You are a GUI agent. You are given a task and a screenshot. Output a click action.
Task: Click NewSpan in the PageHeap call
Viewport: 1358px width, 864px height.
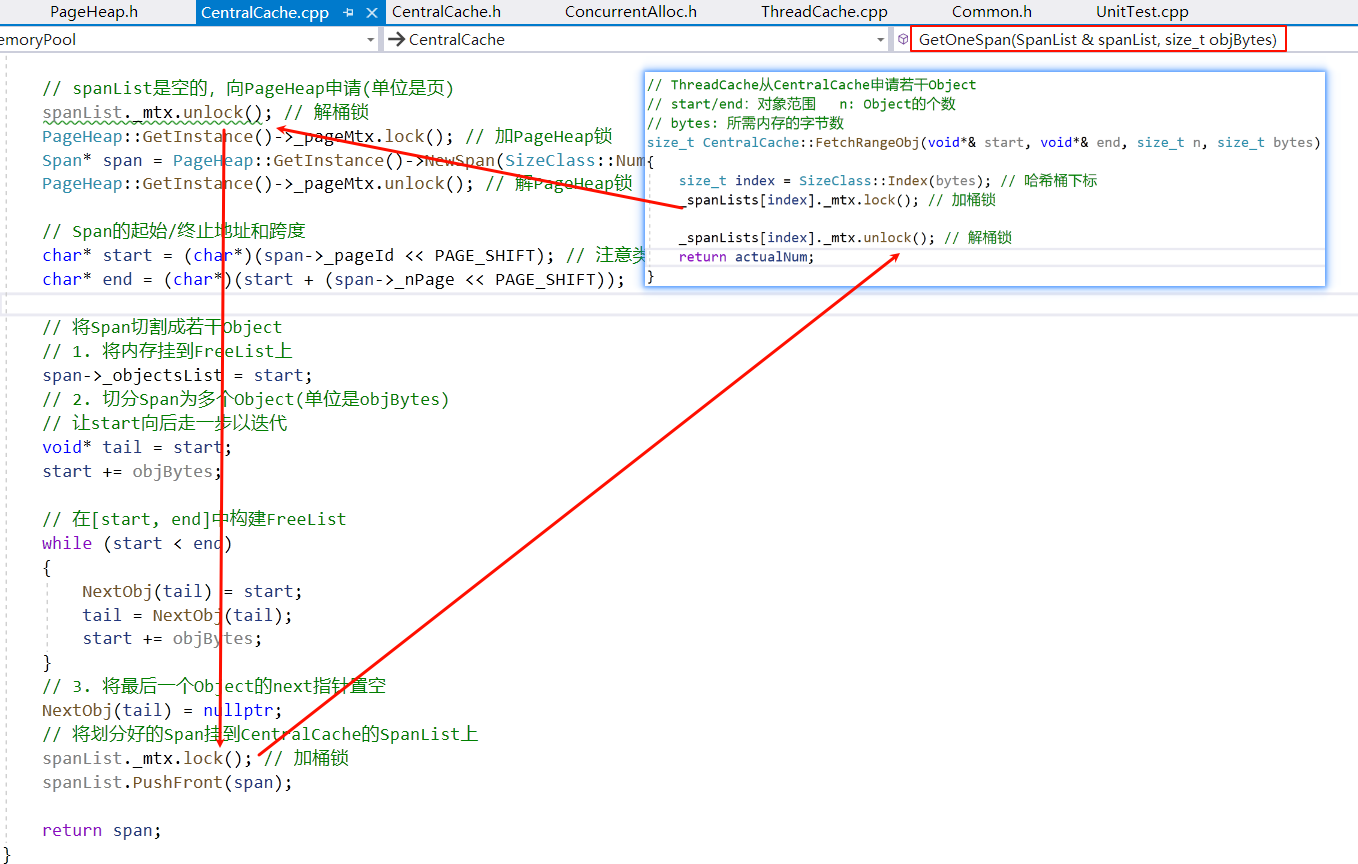point(461,160)
